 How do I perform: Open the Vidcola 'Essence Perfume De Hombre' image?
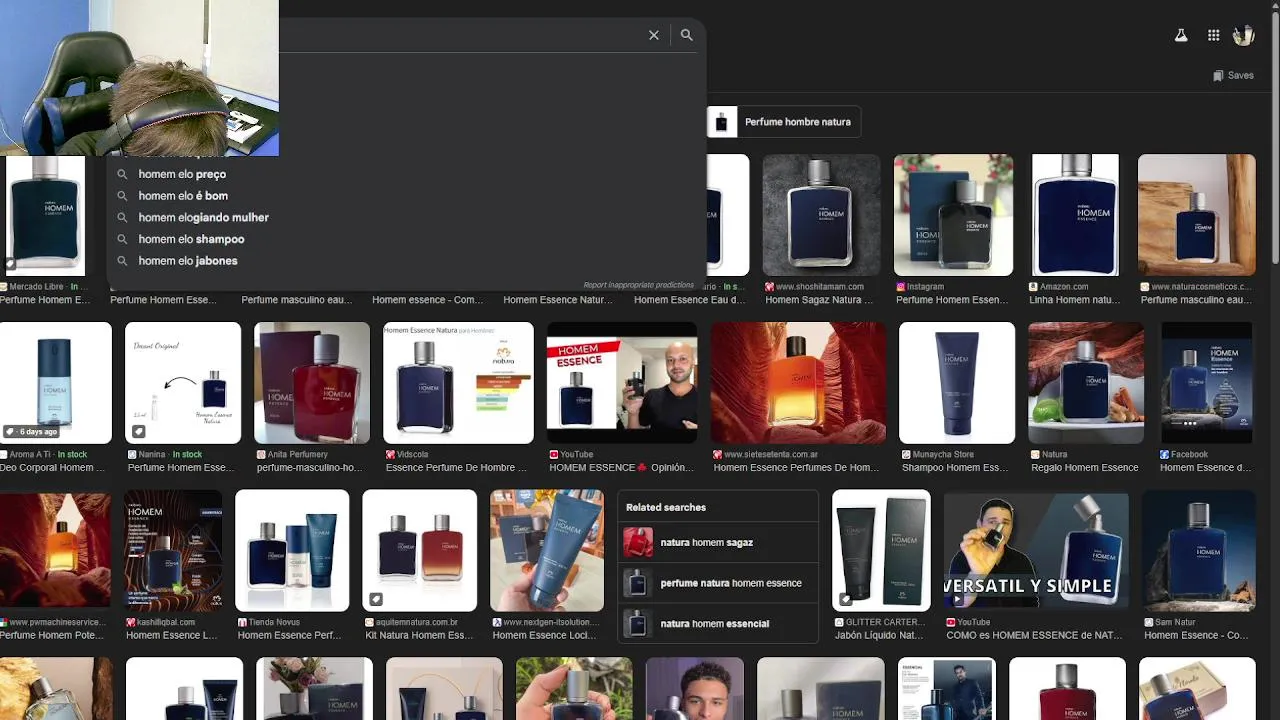tap(458, 383)
